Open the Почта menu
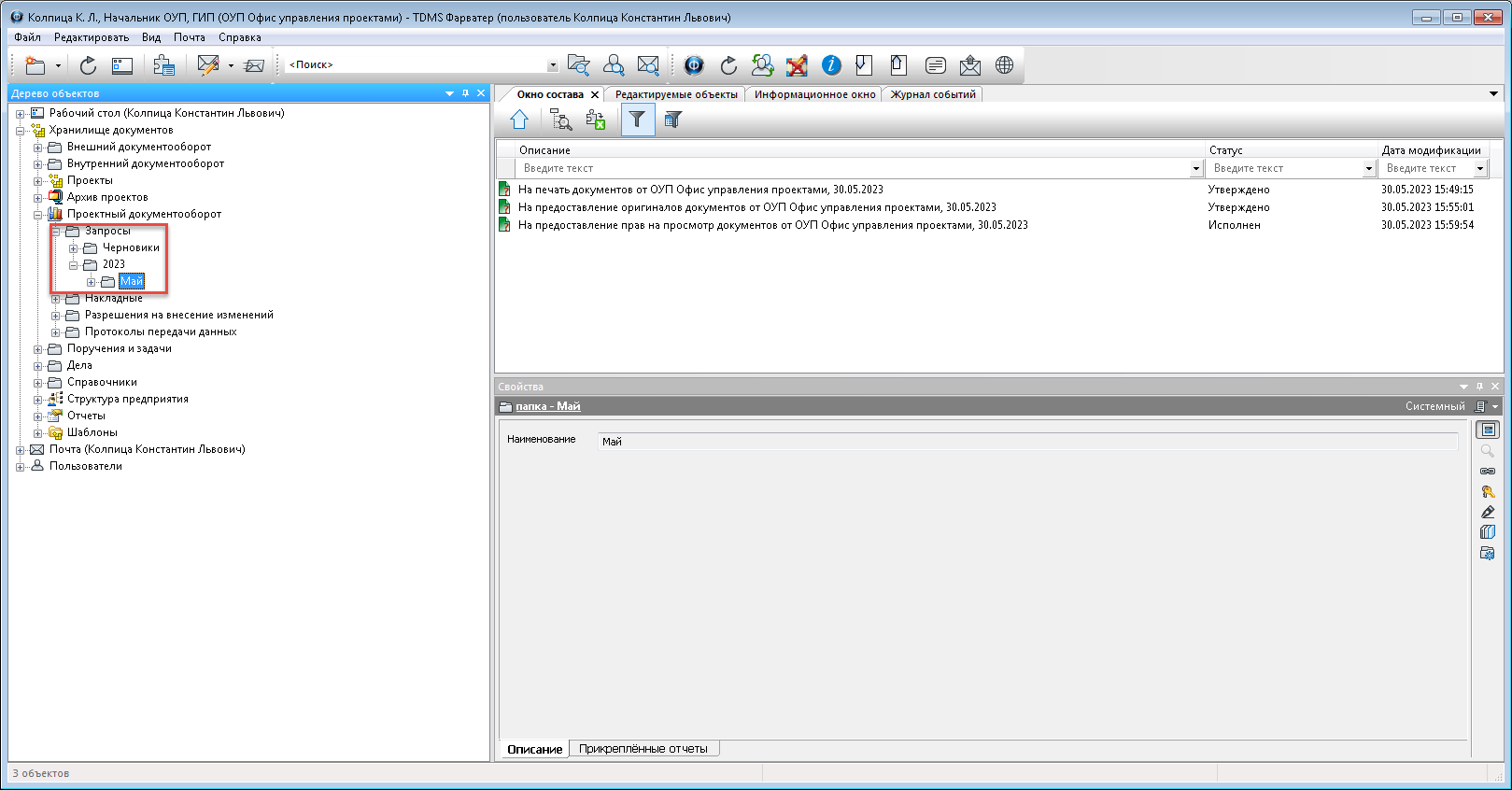 tap(190, 37)
